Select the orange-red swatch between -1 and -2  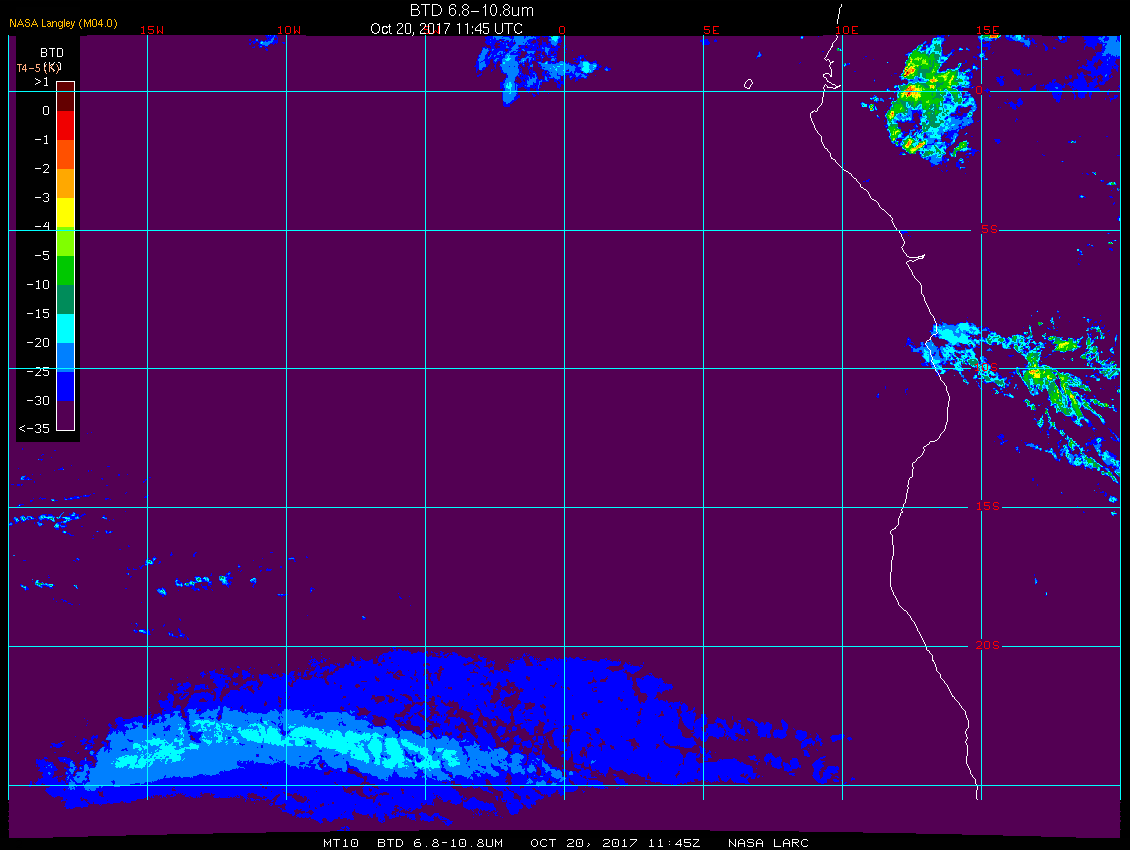pyautogui.click(x=66, y=154)
